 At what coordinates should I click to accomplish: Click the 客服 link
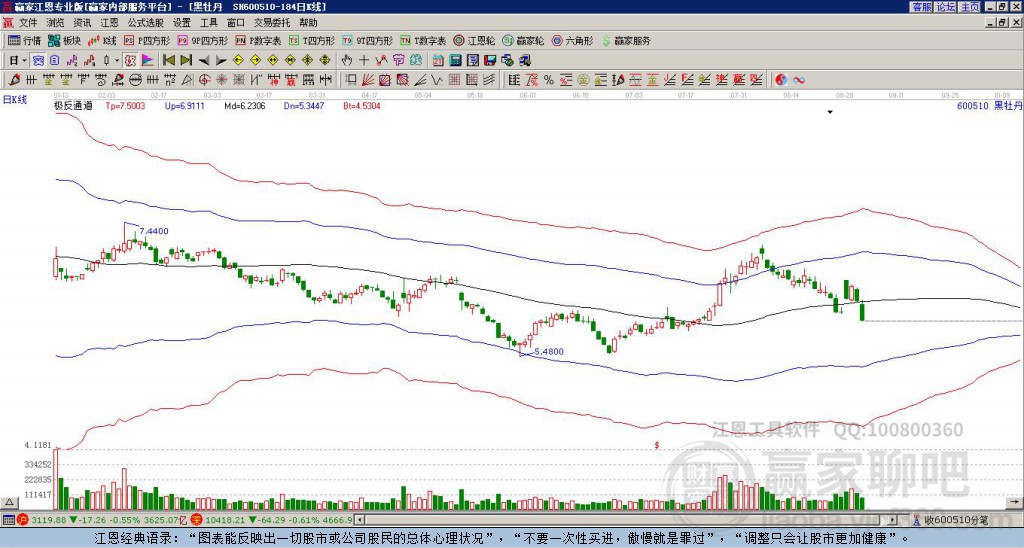pyautogui.click(x=921, y=7)
